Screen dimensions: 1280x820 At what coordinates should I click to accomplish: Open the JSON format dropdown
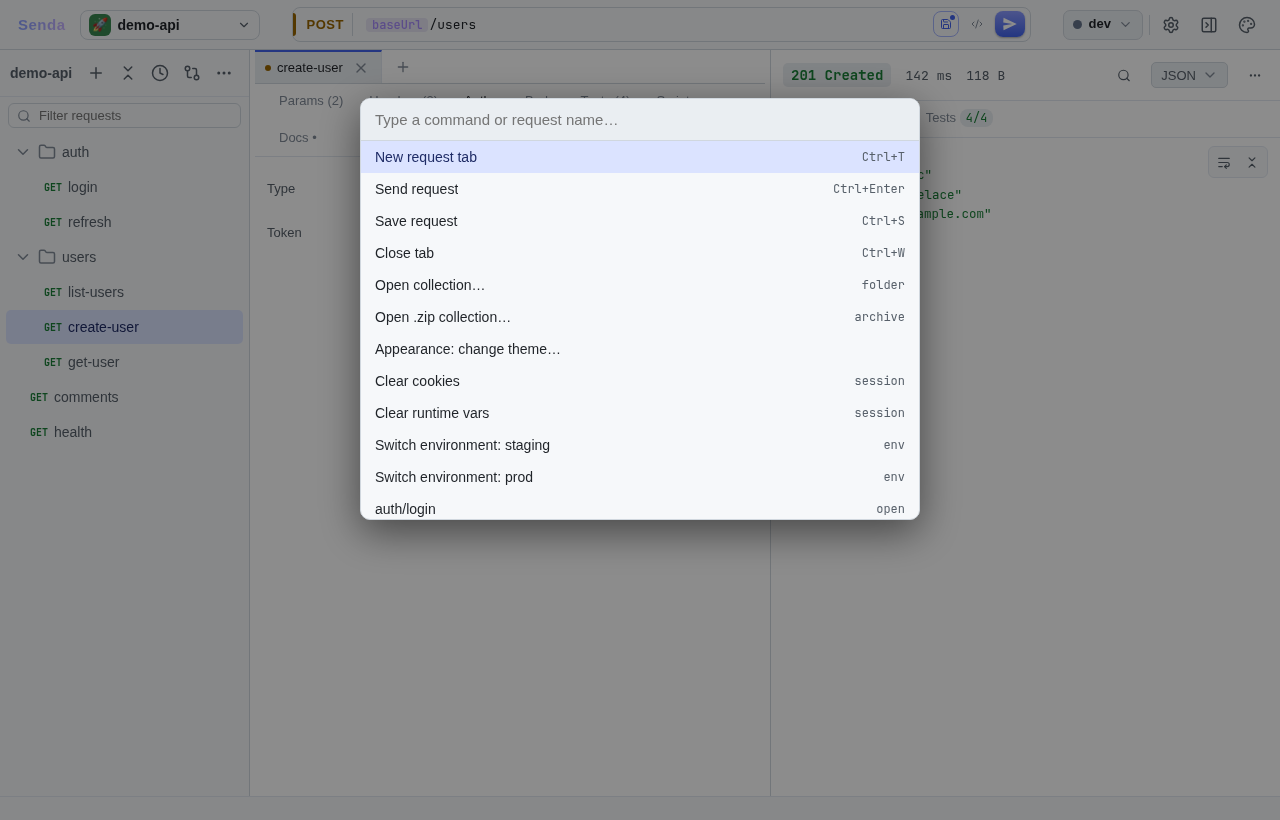(1189, 75)
